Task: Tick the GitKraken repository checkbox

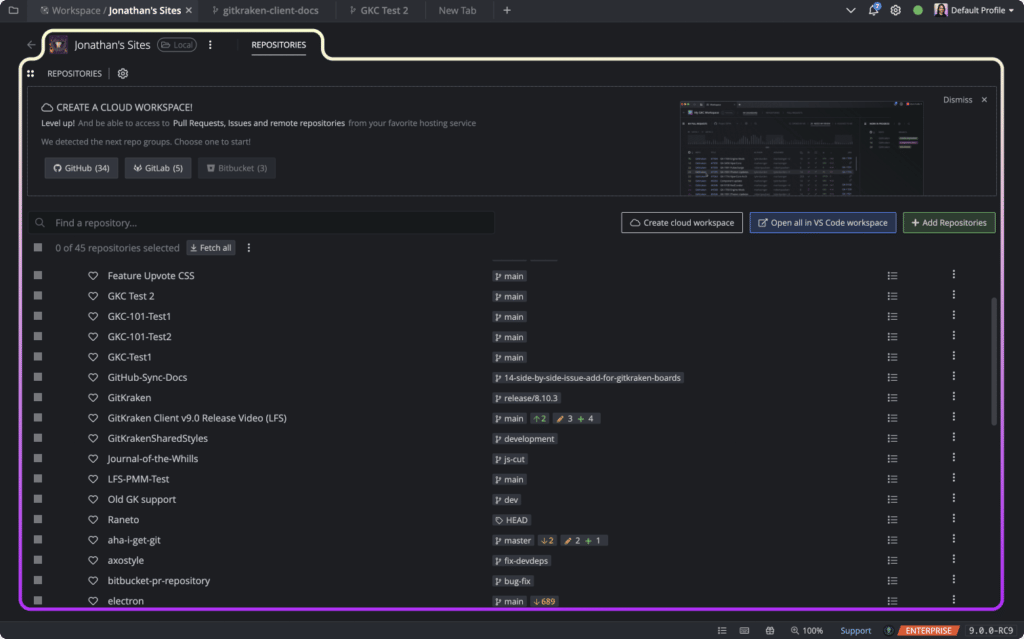Action: (38, 397)
